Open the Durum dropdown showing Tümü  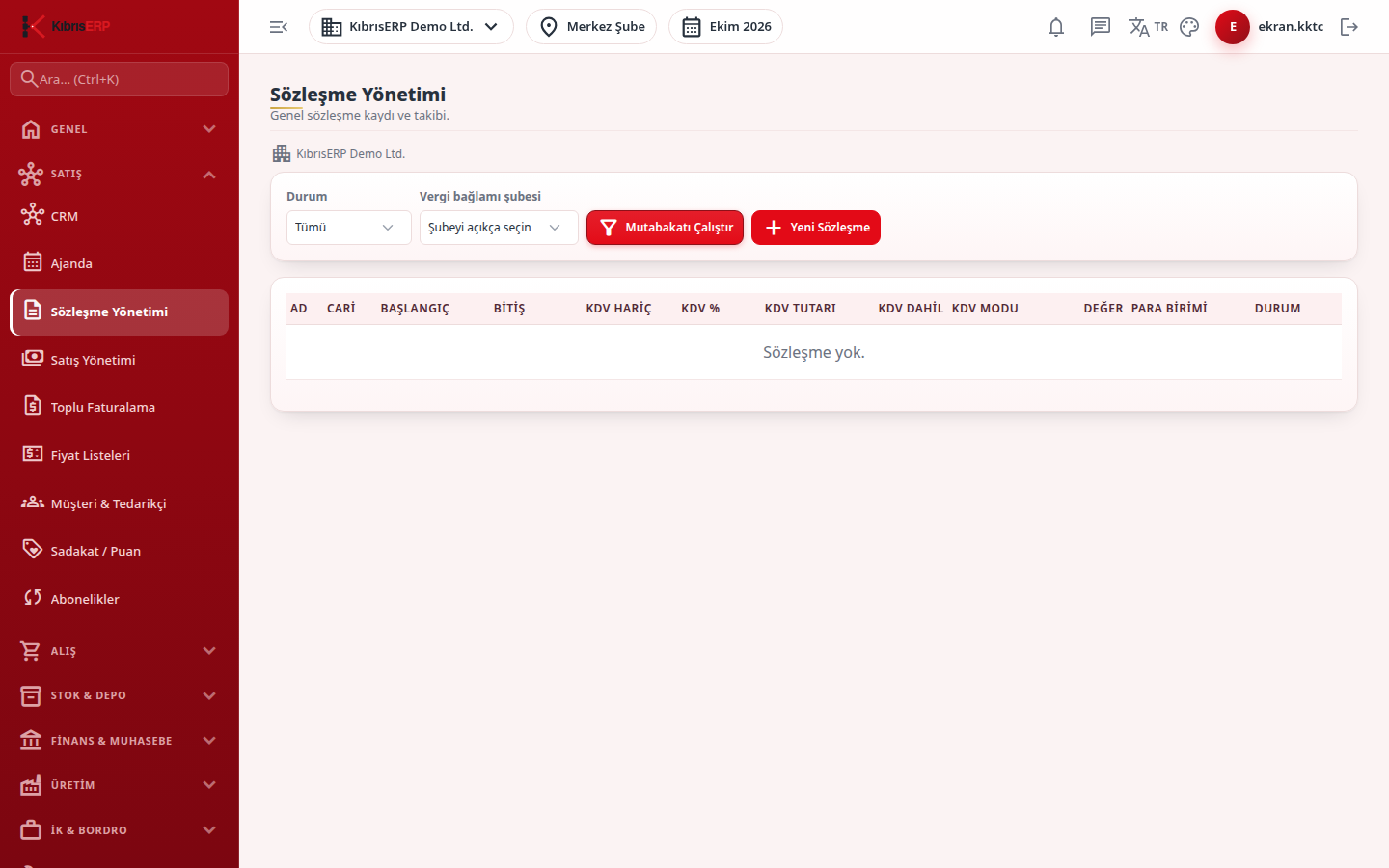[x=349, y=228]
